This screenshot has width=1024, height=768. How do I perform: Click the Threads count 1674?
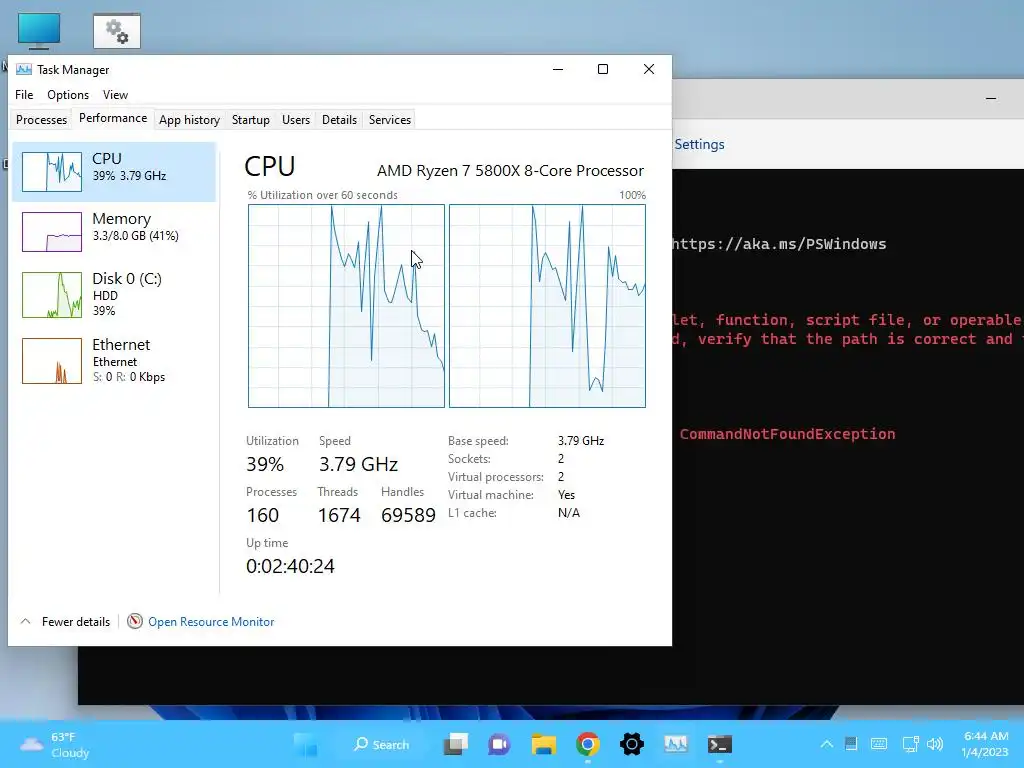(x=339, y=515)
